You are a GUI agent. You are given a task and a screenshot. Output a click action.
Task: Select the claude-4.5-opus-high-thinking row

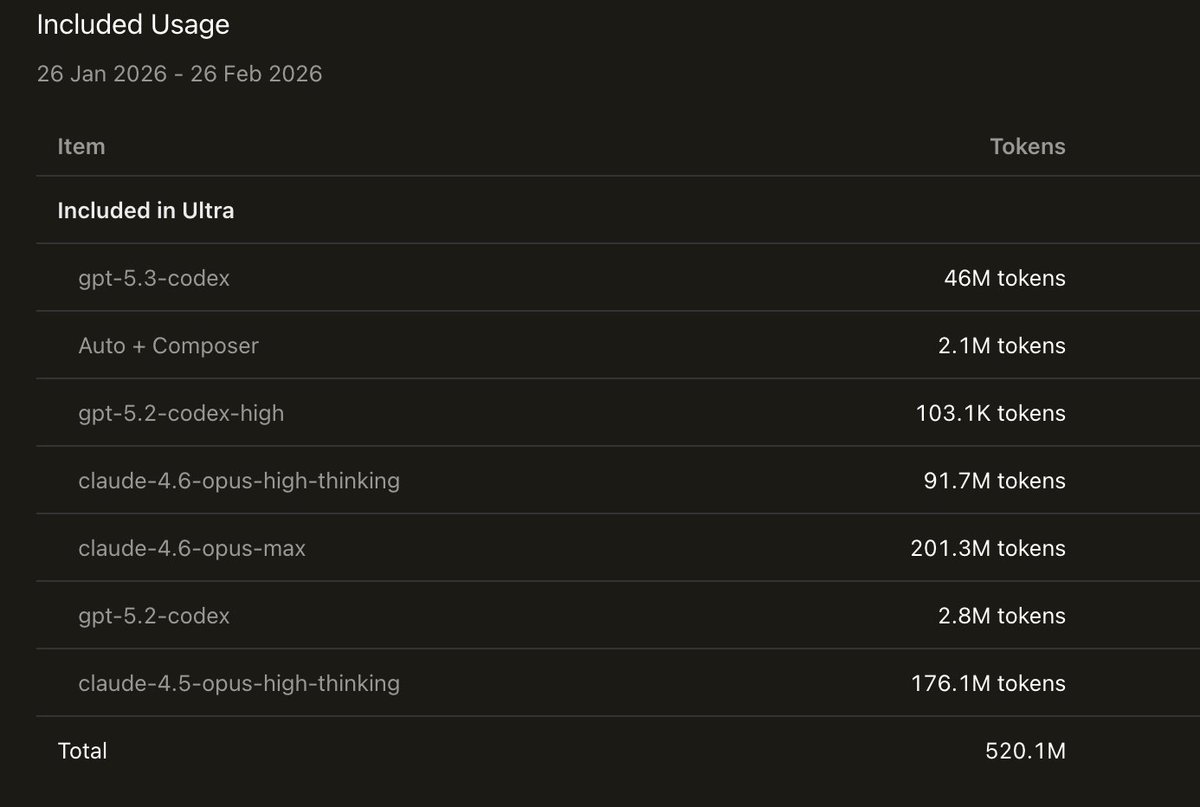click(x=600, y=683)
